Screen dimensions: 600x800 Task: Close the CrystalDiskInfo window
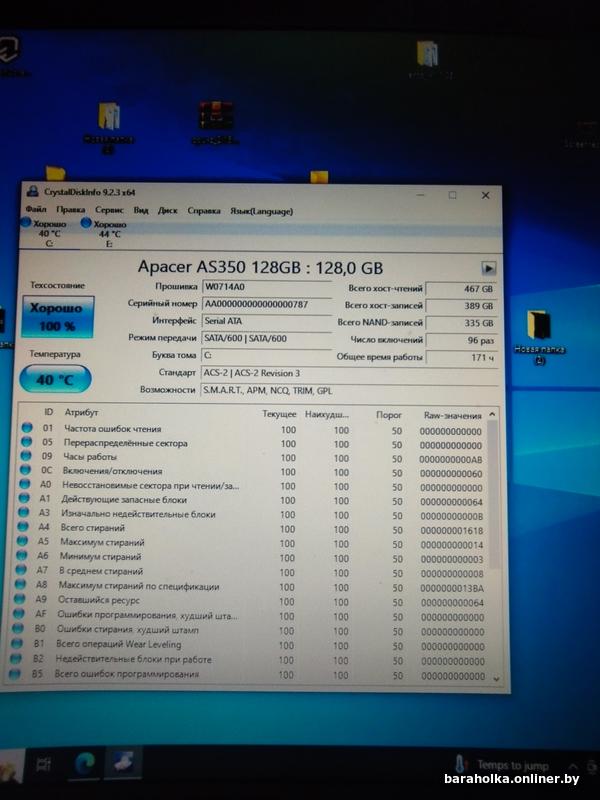point(485,195)
